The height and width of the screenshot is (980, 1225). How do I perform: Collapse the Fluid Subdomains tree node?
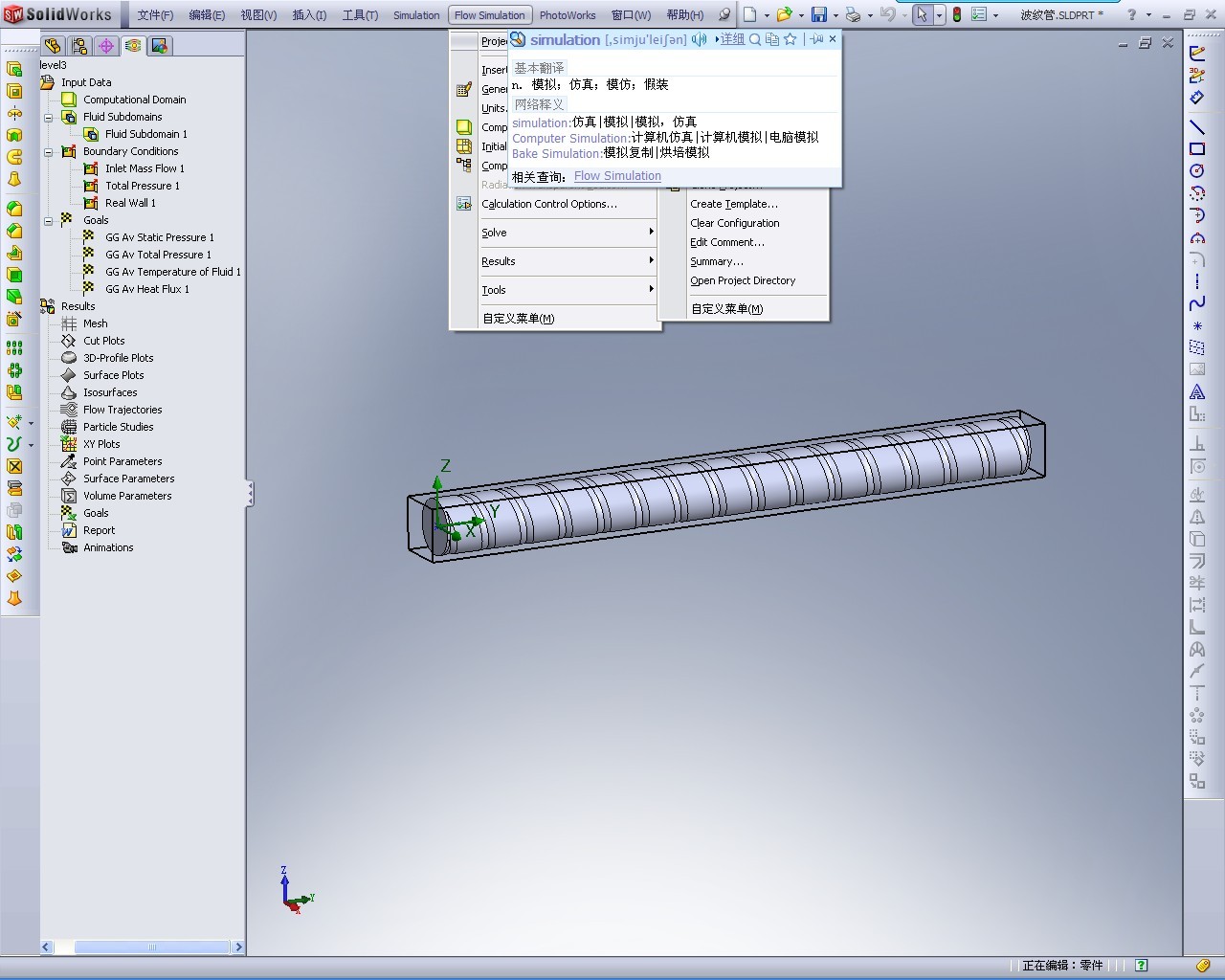coord(48,118)
